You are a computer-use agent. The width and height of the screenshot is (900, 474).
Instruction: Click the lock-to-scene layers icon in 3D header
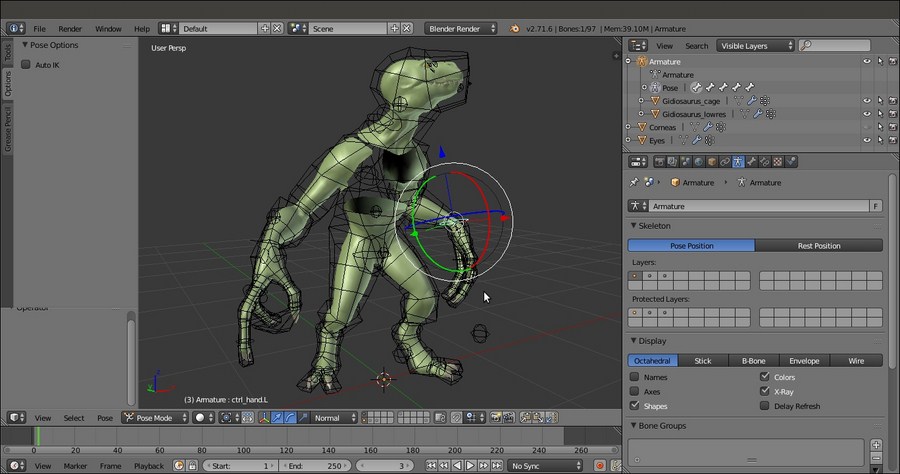coord(440,418)
